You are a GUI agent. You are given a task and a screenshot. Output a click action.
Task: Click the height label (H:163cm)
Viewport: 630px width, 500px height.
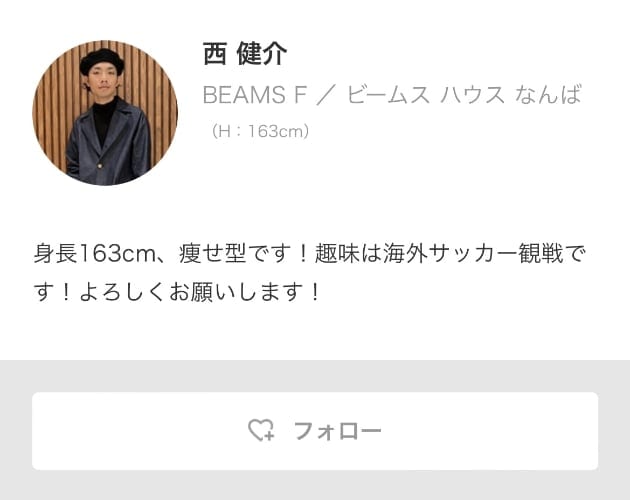pyautogui.click(x=260, y=131)
